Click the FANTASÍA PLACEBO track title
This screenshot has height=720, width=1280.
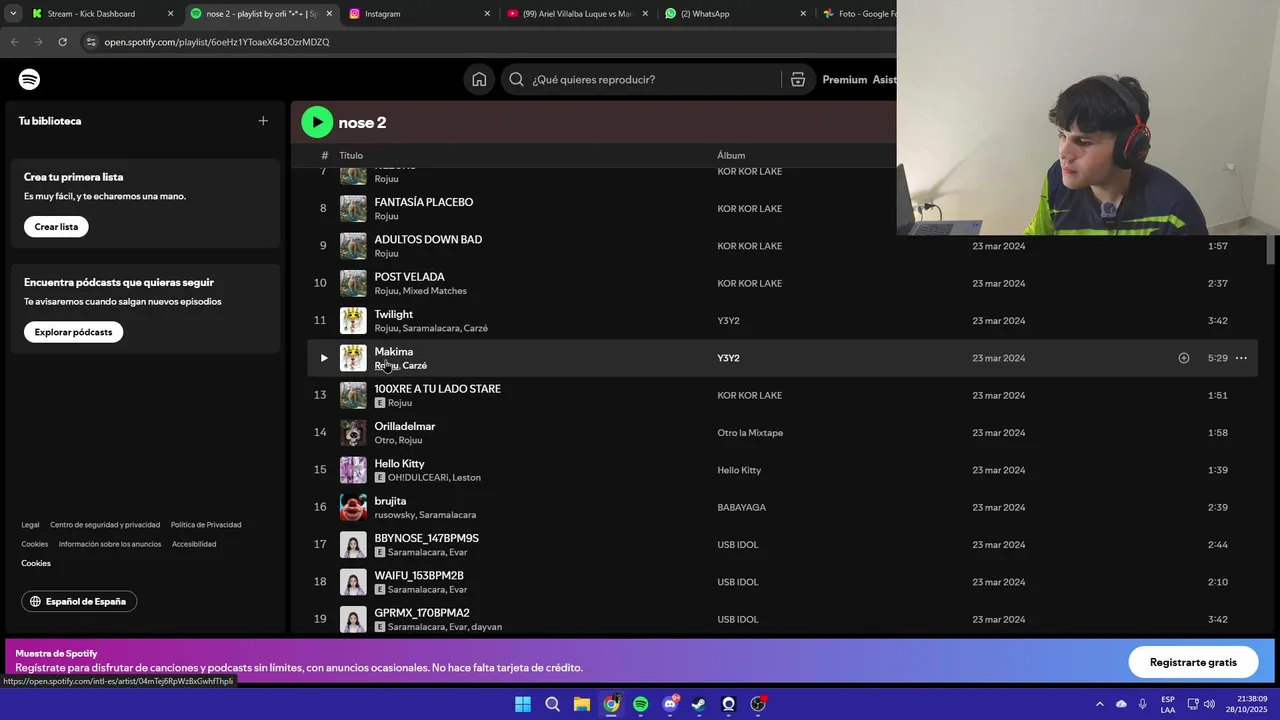point(424,202)
